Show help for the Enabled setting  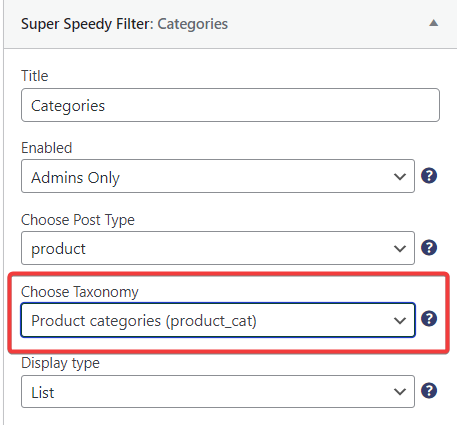429,176
